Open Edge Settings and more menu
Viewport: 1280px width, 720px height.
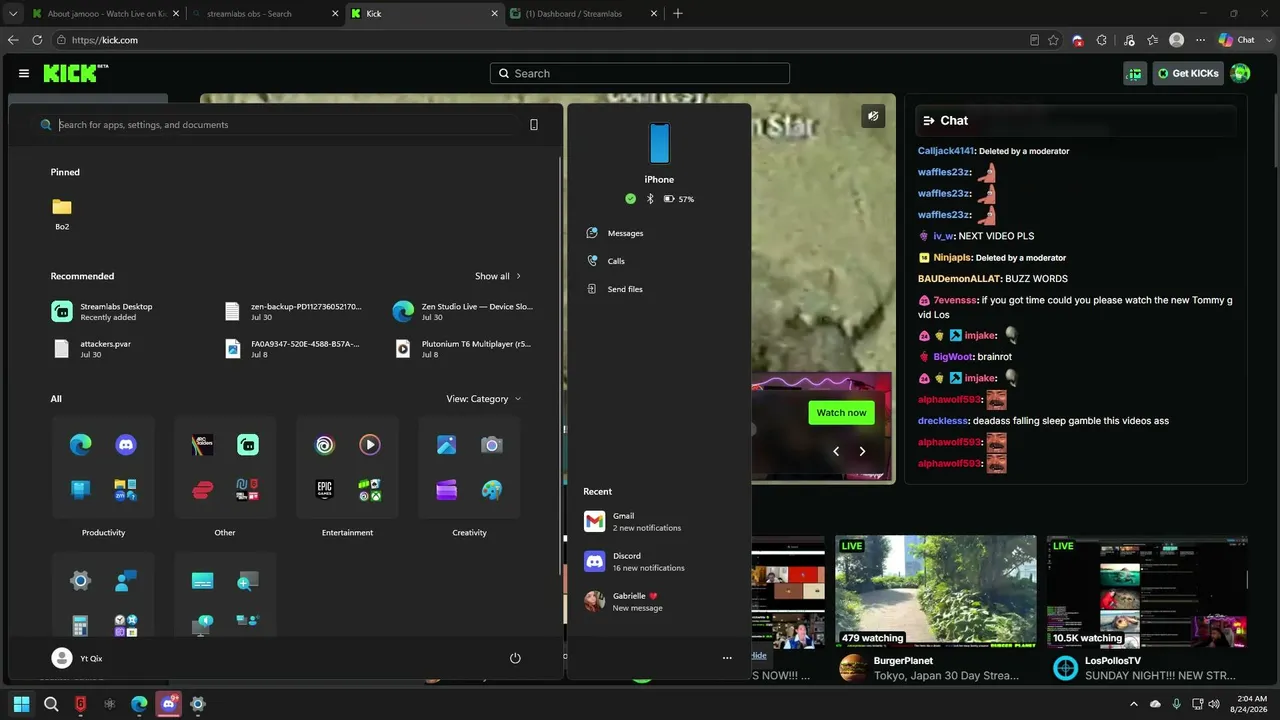tap(1201, 40)
